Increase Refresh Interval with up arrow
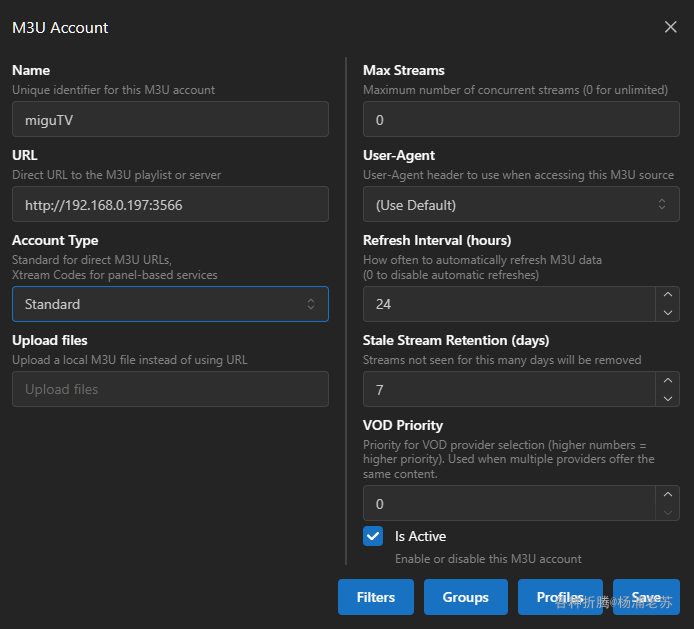This screenshot has height=629, width=694. (x=668, y=295)
